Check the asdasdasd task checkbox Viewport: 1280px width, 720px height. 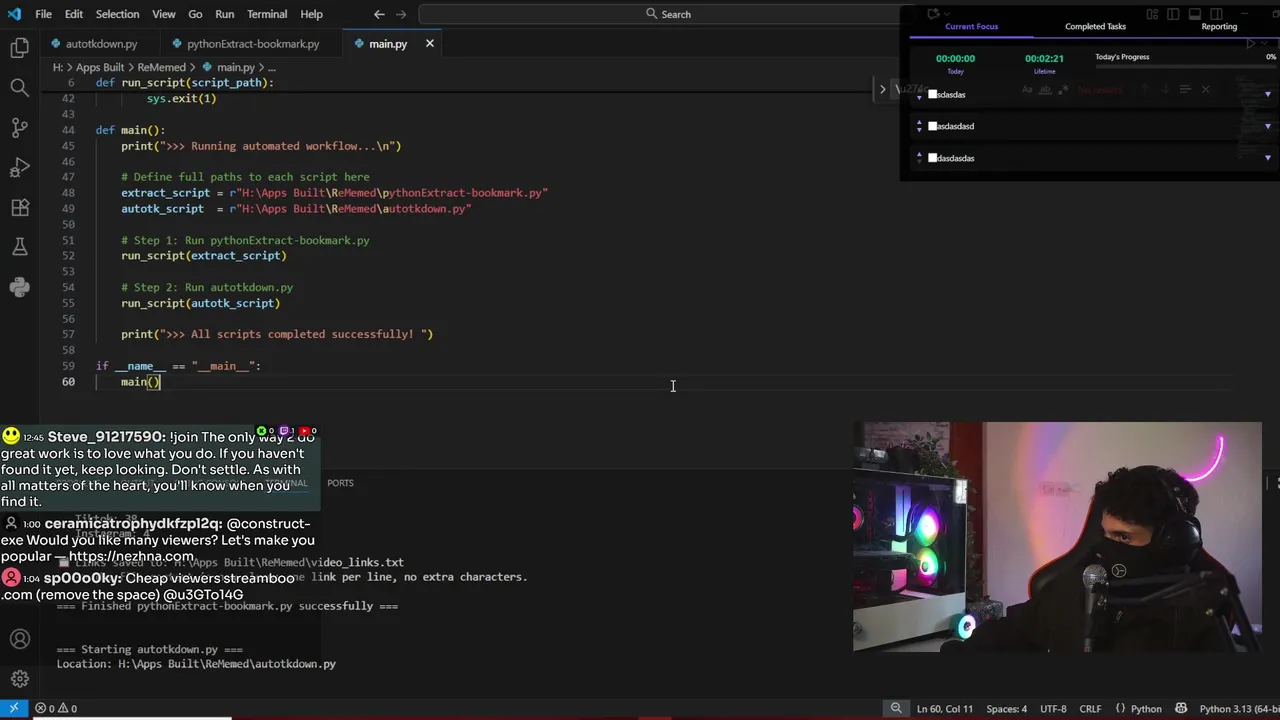(933, 126)
